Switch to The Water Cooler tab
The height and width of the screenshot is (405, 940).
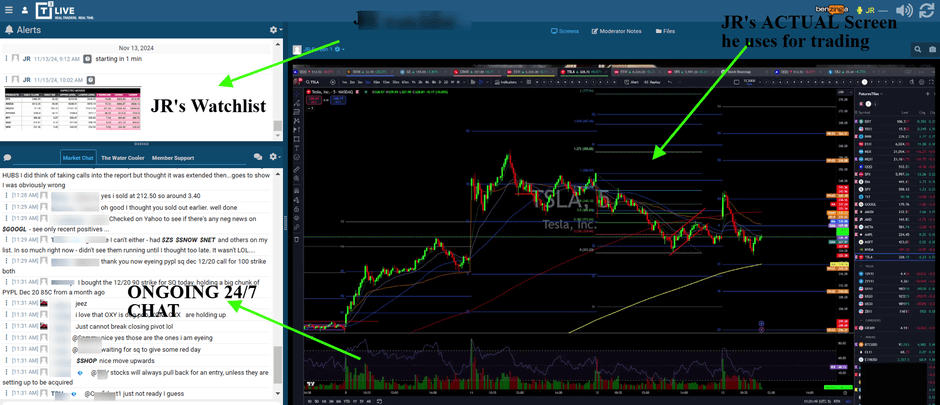(x=122, y=158)
